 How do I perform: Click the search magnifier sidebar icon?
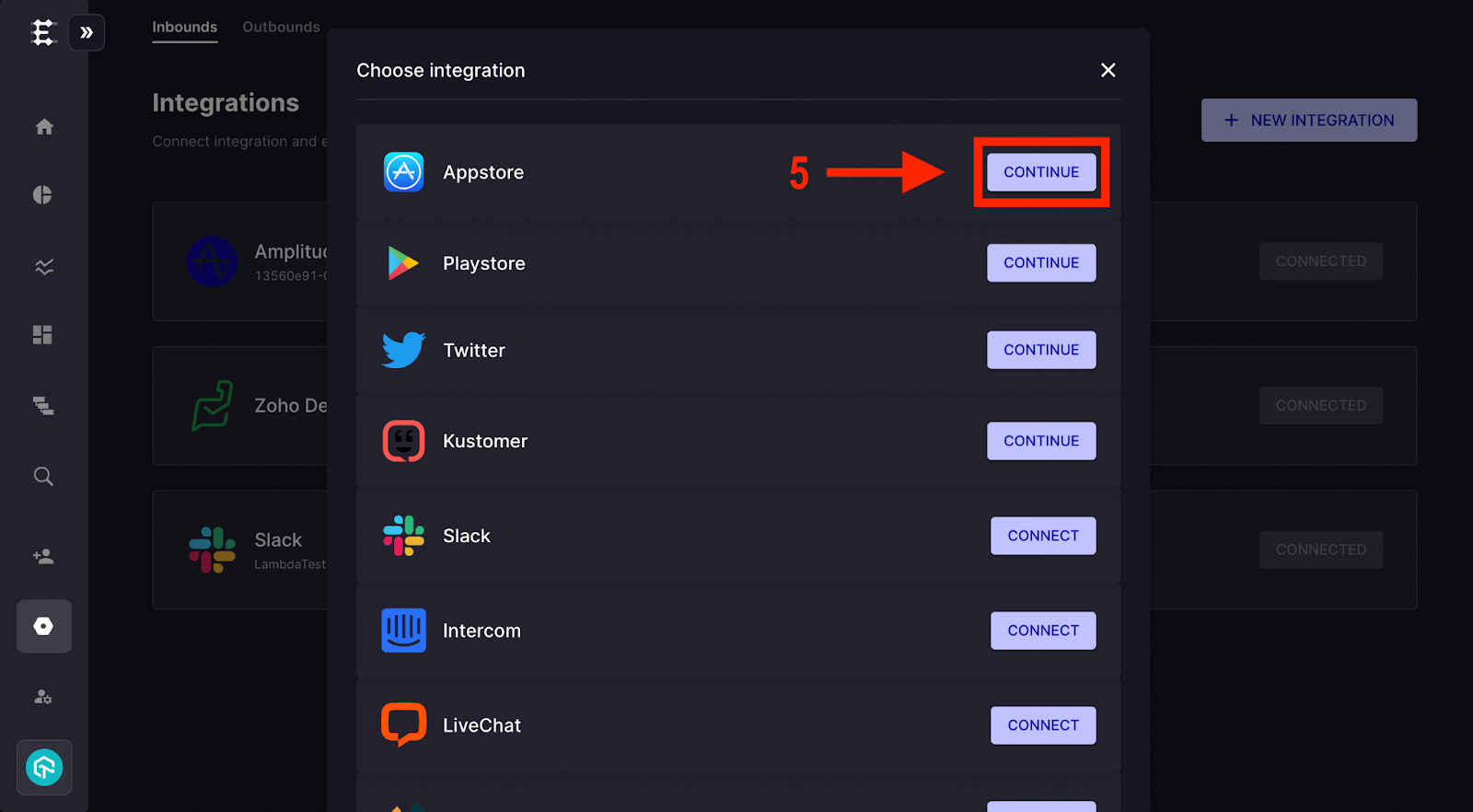click(x=43, y=476)
